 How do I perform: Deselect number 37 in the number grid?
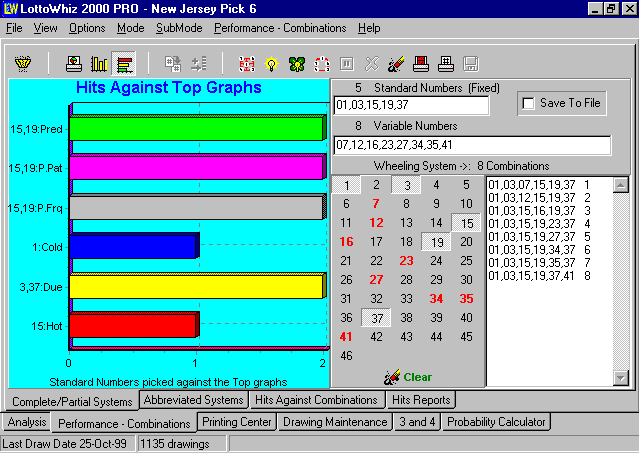[x=377, y=318]
